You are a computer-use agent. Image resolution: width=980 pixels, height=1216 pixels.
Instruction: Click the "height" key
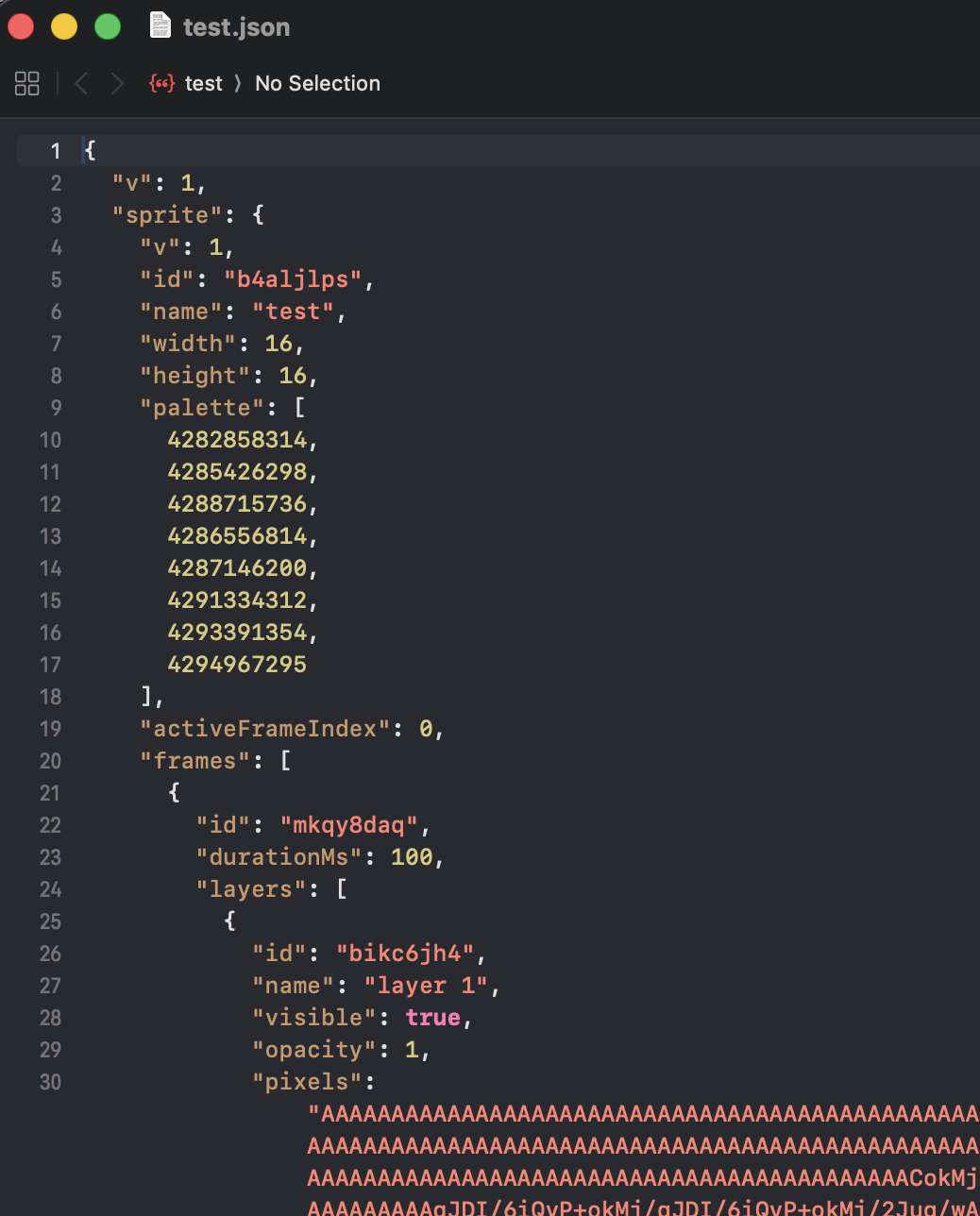[x=195, y=376]
